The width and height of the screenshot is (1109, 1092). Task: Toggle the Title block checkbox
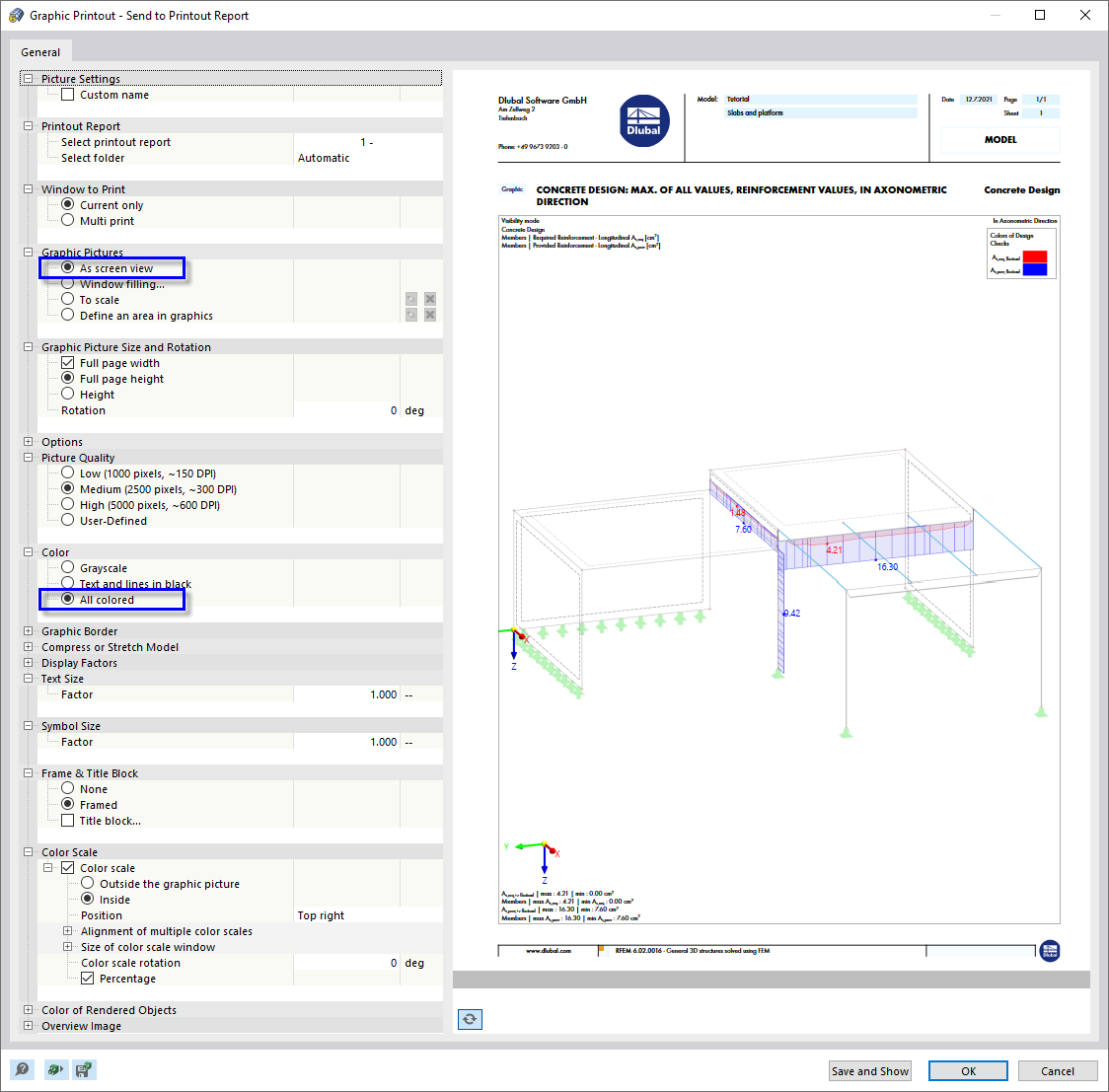tap(68, 821)
